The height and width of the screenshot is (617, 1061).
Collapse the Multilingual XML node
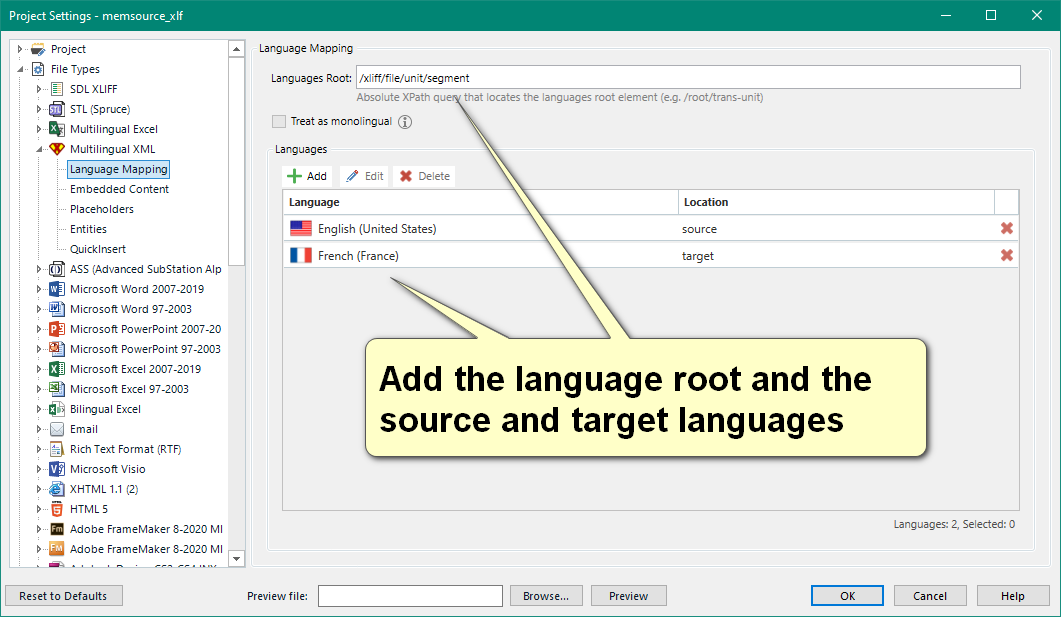(39, 149)
